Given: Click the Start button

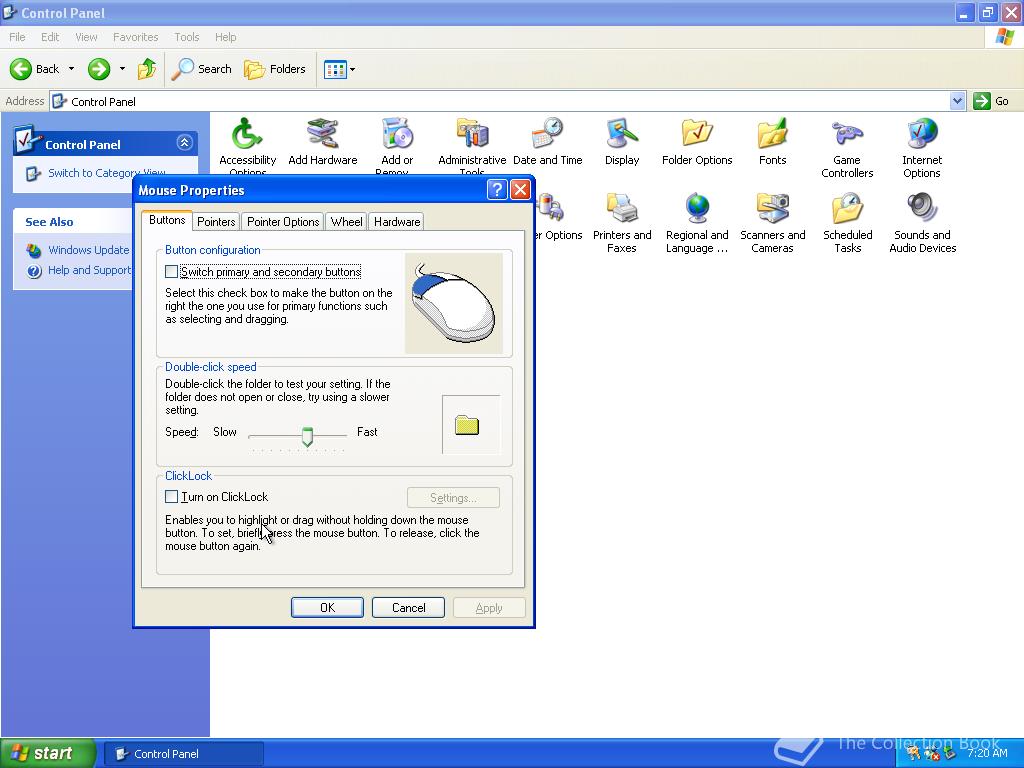Looking at the screenshot, I should (x=48, y=753).
